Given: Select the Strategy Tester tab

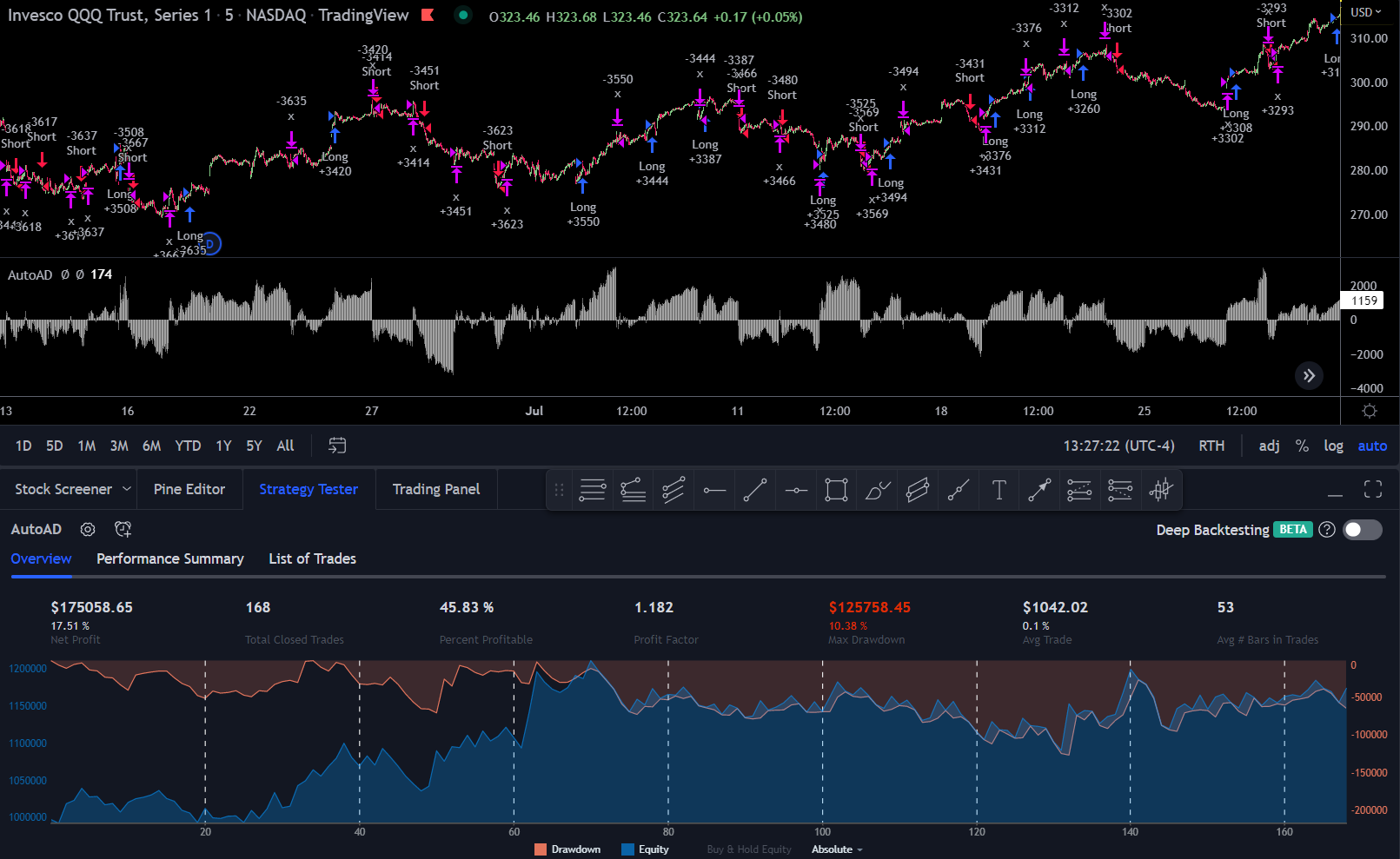Looking at the screenshot, I should (309, 489).
